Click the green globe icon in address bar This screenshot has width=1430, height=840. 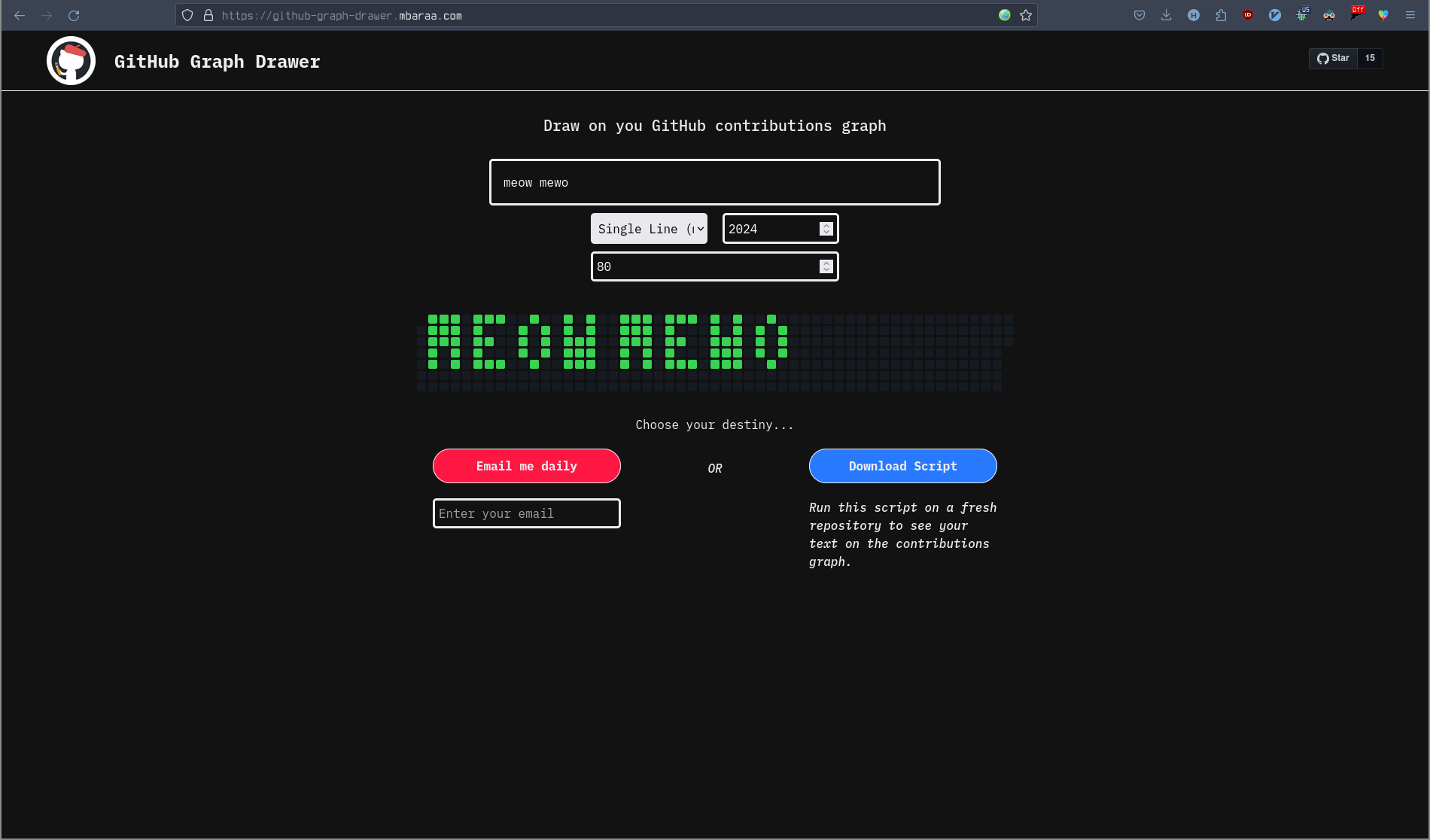[1004, 15]
